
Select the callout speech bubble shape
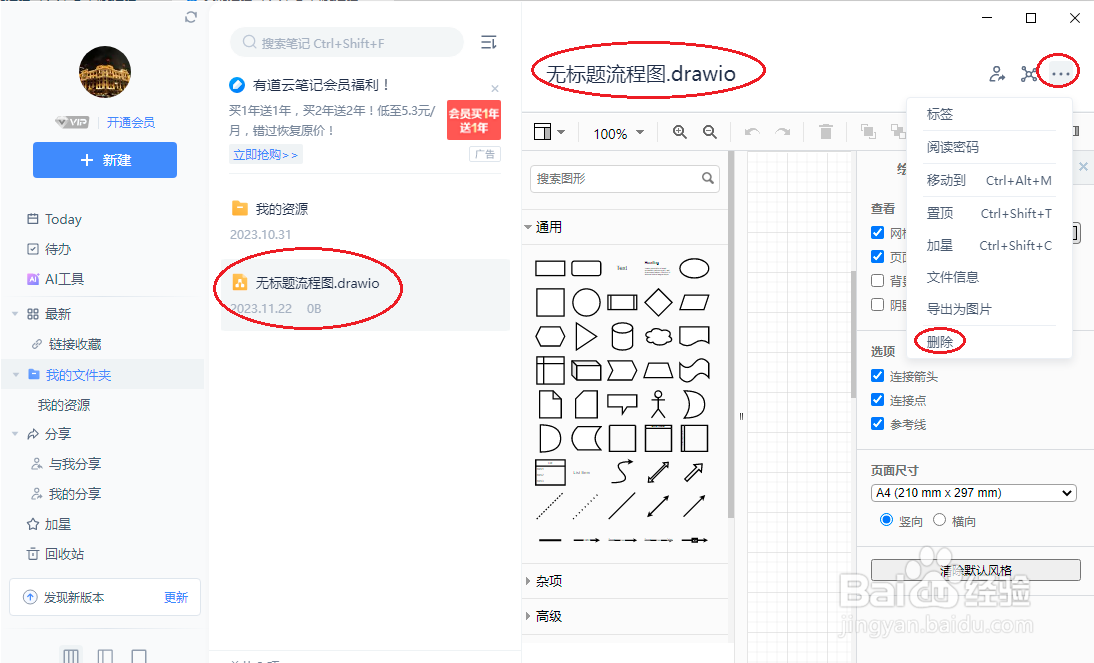point(622,404)
